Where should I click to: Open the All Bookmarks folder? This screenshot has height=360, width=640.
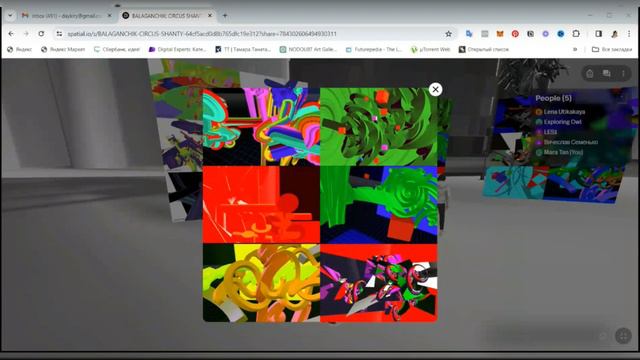coord(612,49)
